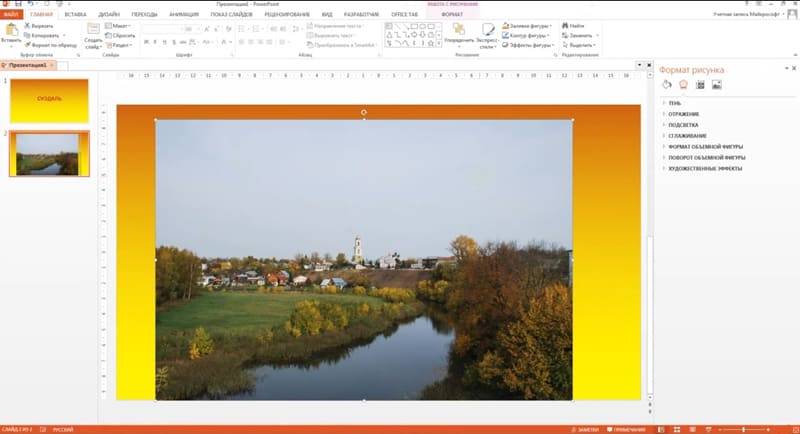Expand Поворот объемной фигуры section
Screen dimensions: 800x434
click(707, 158)
